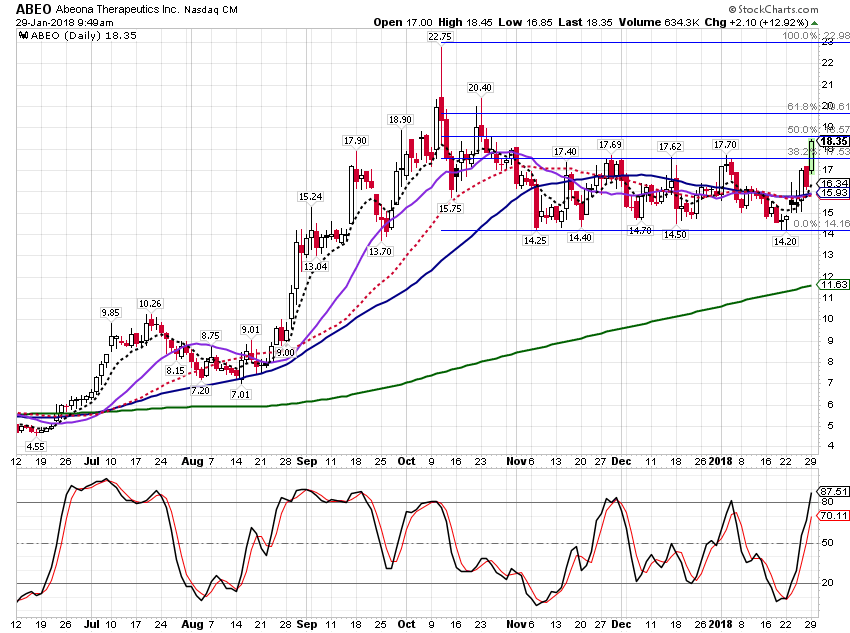Screen dimensions: 850x633
Task: Select the Abeona Therapeutics Inc. company name
Action: (x=117, y=9)
